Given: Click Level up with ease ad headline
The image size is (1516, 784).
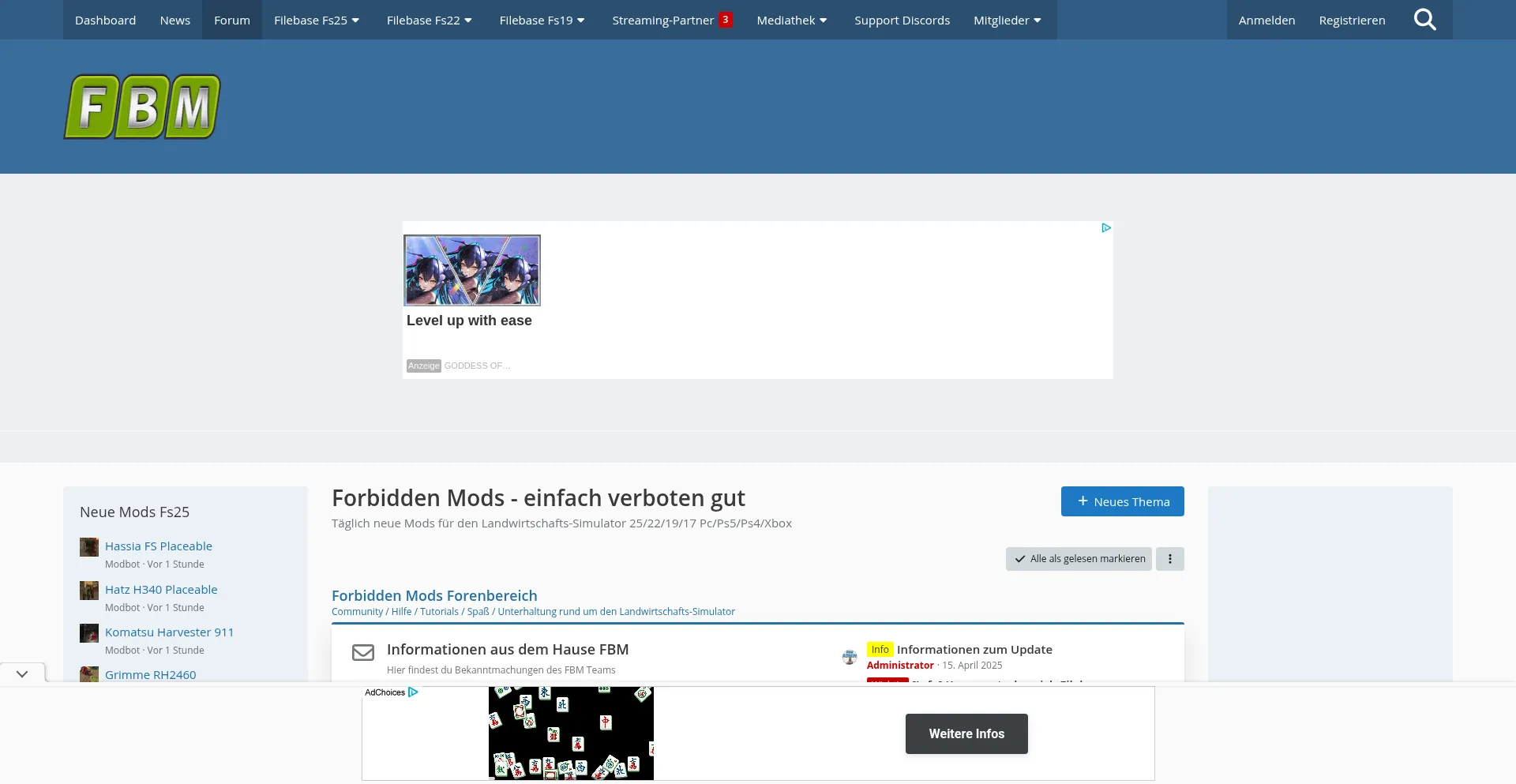Looking at the screenshot, I should (469, 321).
